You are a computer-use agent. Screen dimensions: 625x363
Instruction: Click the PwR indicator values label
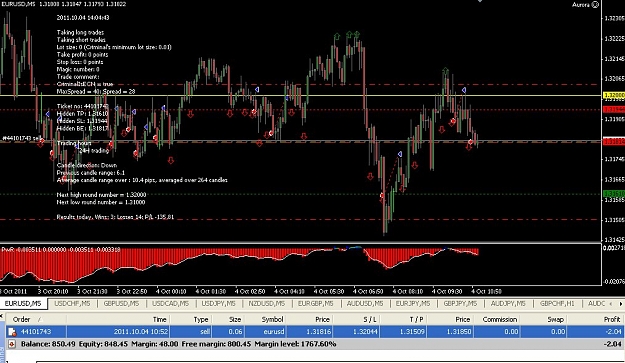coord(61,250)
